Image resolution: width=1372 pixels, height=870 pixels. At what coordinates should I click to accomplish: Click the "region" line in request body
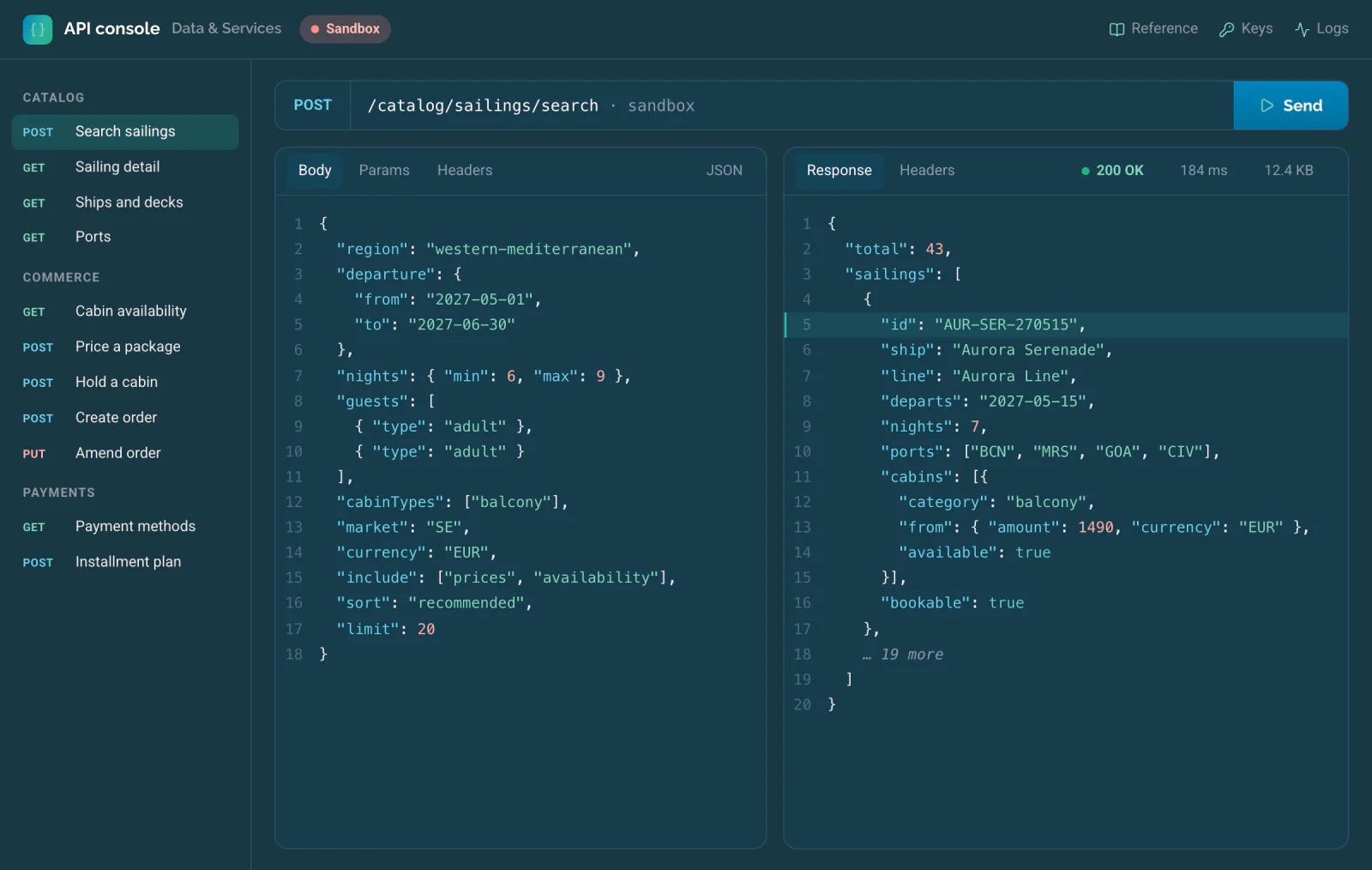click(x=488, y=249)
